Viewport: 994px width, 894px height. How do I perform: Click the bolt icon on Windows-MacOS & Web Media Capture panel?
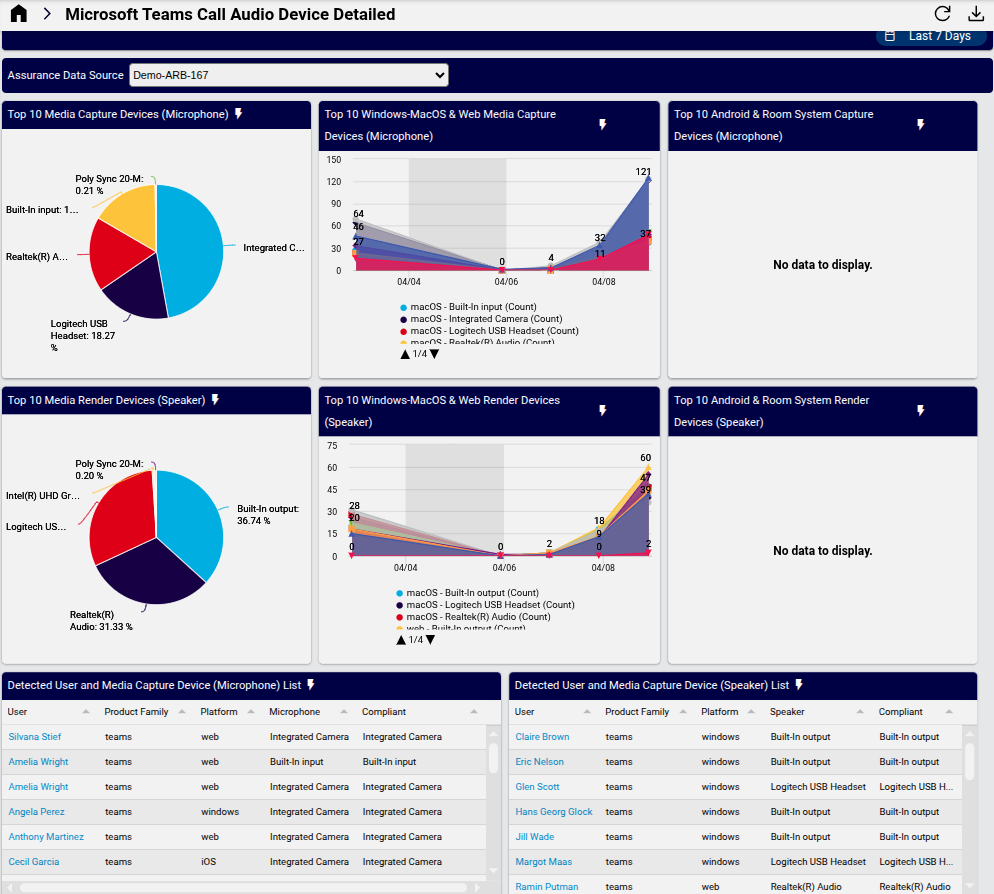pyautogui.click(x=603, y=124)
